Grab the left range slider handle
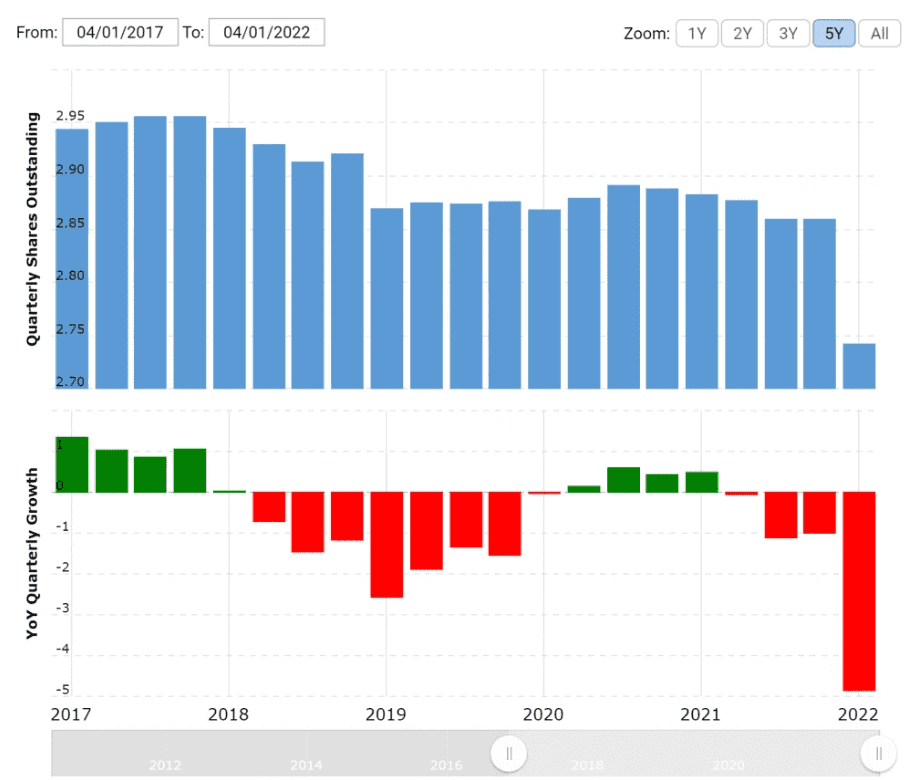910x780 pixels. point(509,753)
